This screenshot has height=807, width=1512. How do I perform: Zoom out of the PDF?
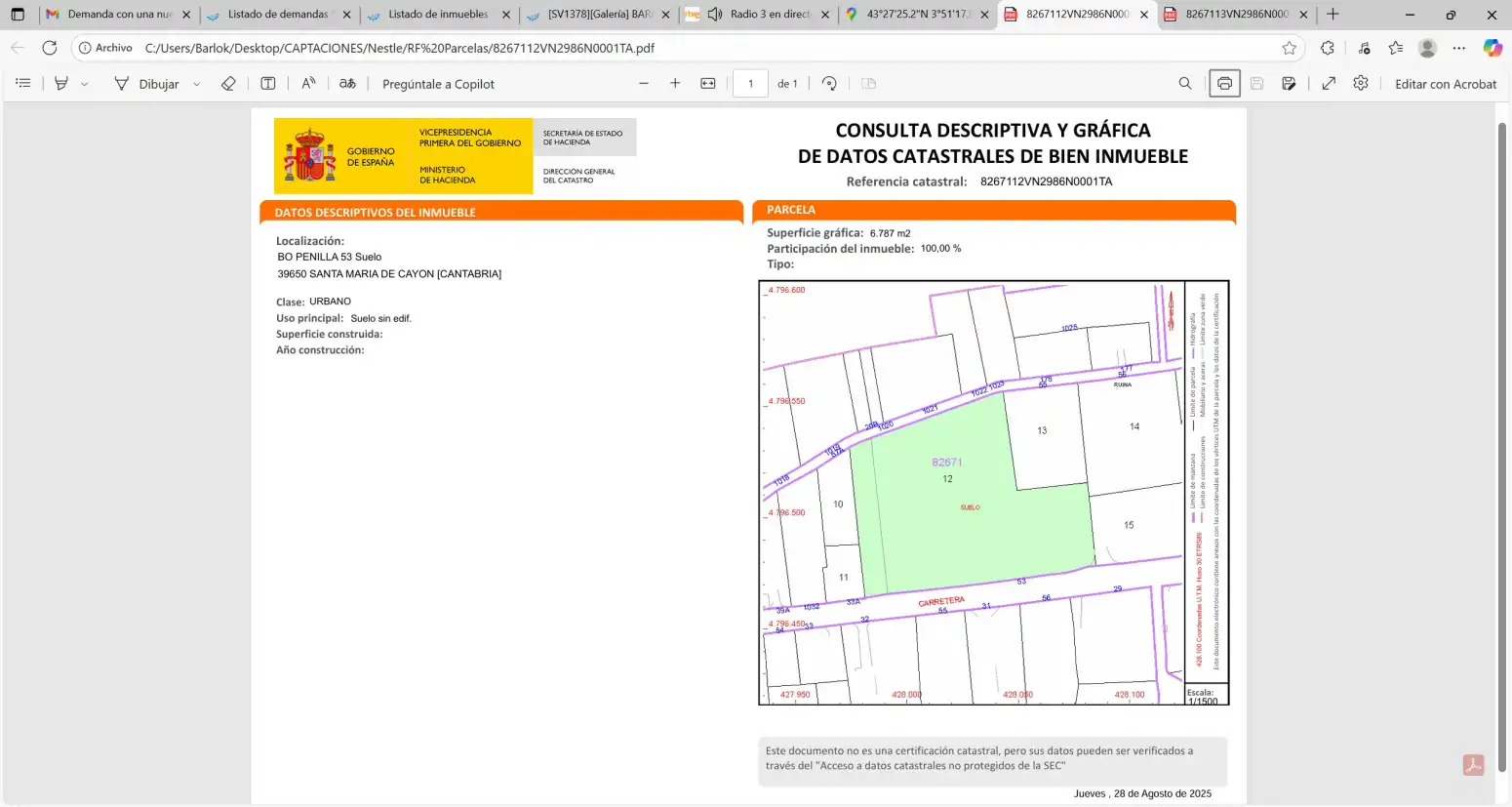644,84
